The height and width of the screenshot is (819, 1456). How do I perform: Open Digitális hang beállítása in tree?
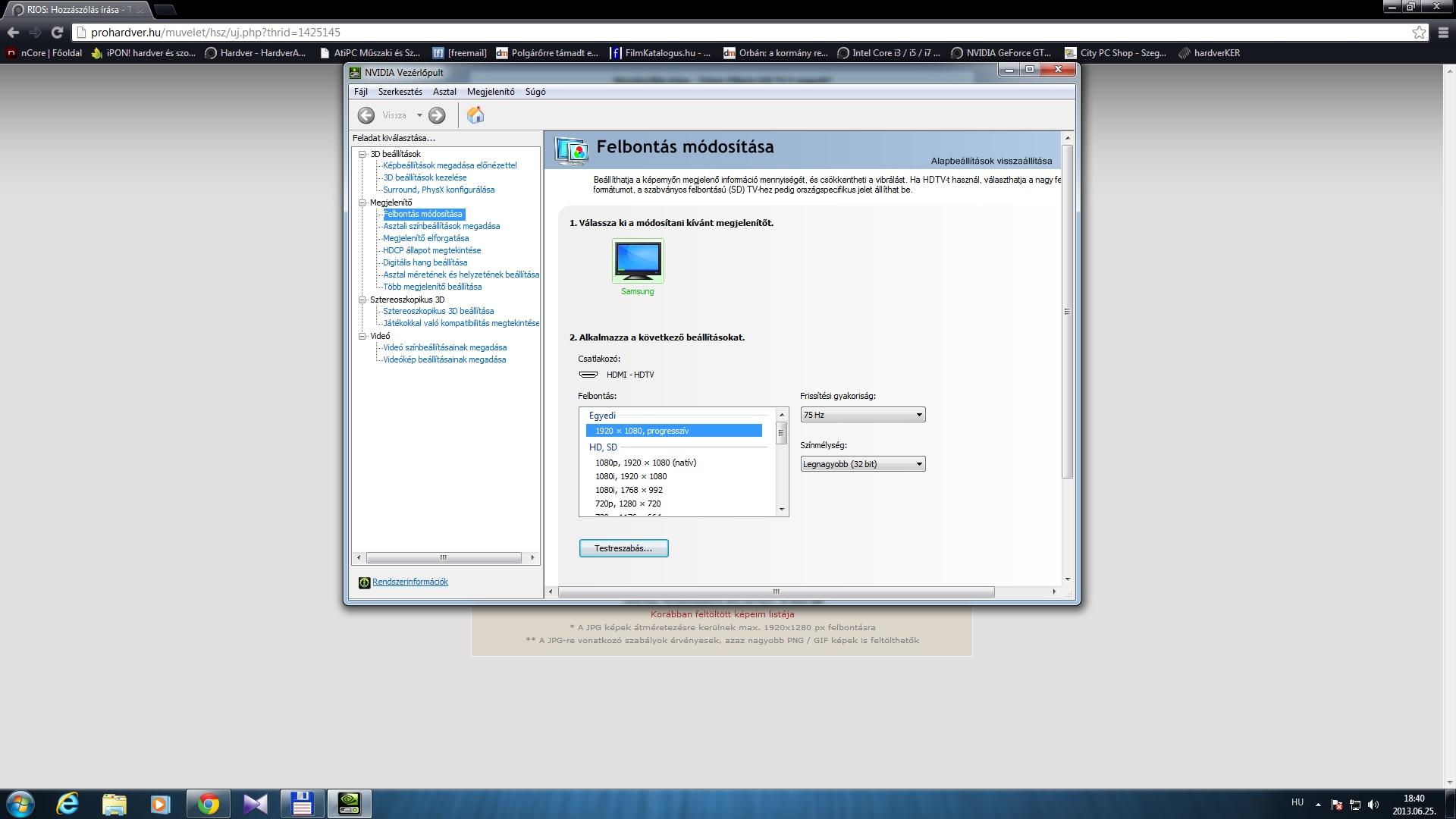click(425, 262)
